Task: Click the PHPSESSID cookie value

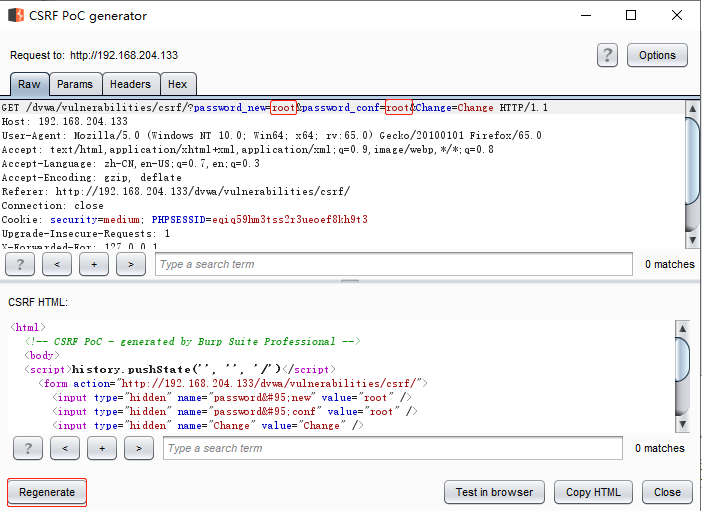Action: (x=290, y=219)
